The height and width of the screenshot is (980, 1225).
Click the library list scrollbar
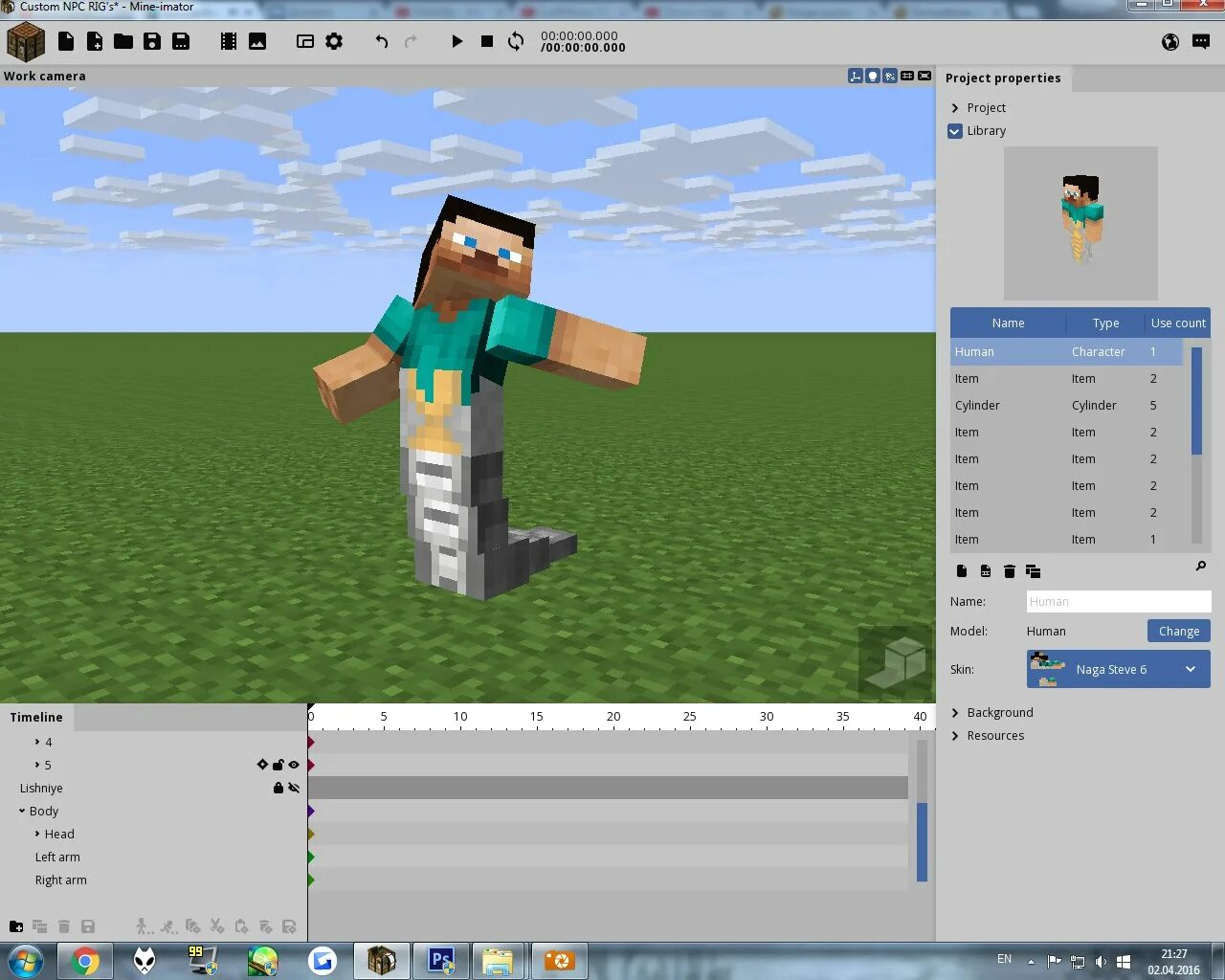coord(1196,400)
